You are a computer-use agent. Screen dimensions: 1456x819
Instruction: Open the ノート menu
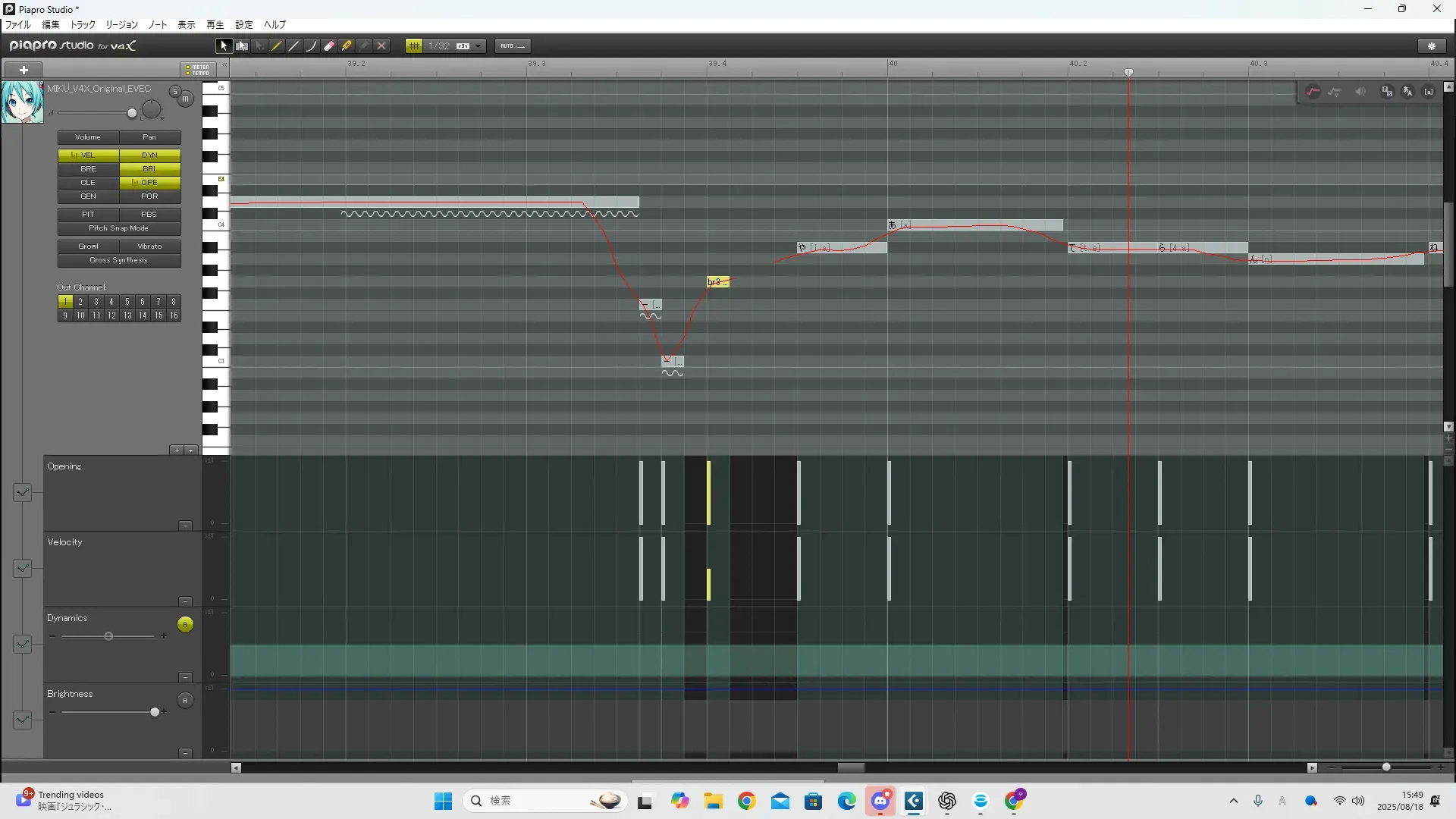pos(157,25)
